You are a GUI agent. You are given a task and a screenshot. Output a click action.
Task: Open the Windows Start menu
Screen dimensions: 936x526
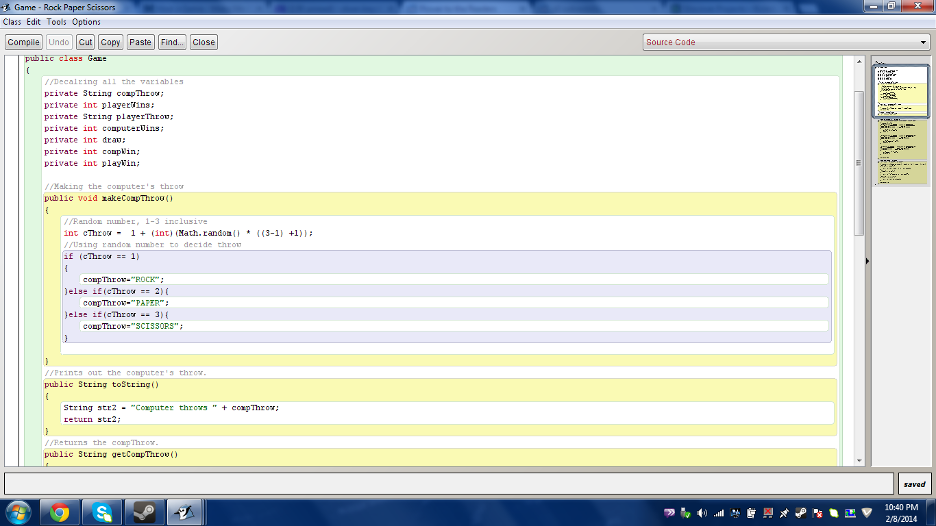click(17, 512)
